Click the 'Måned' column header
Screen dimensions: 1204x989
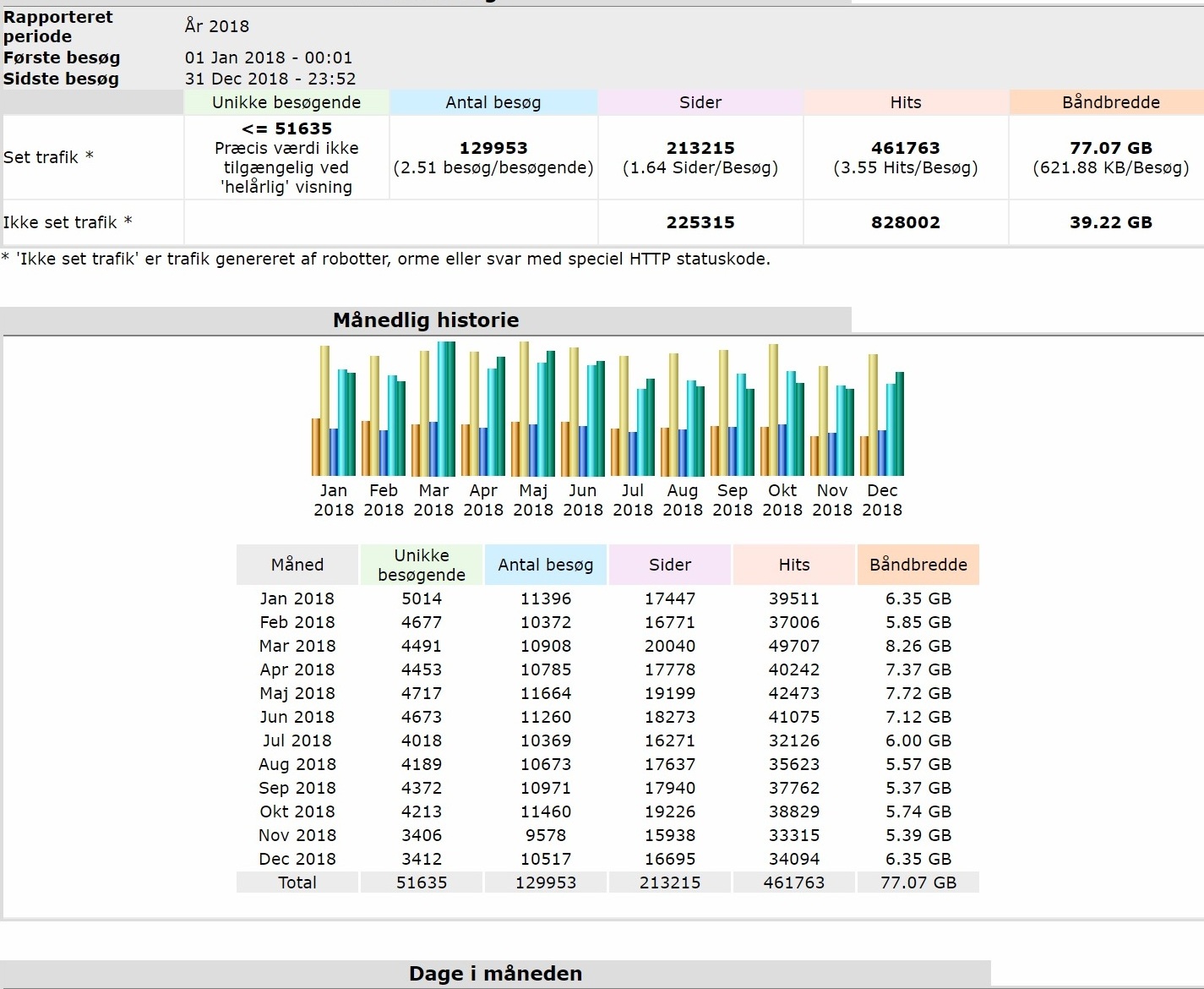(297, 565)
